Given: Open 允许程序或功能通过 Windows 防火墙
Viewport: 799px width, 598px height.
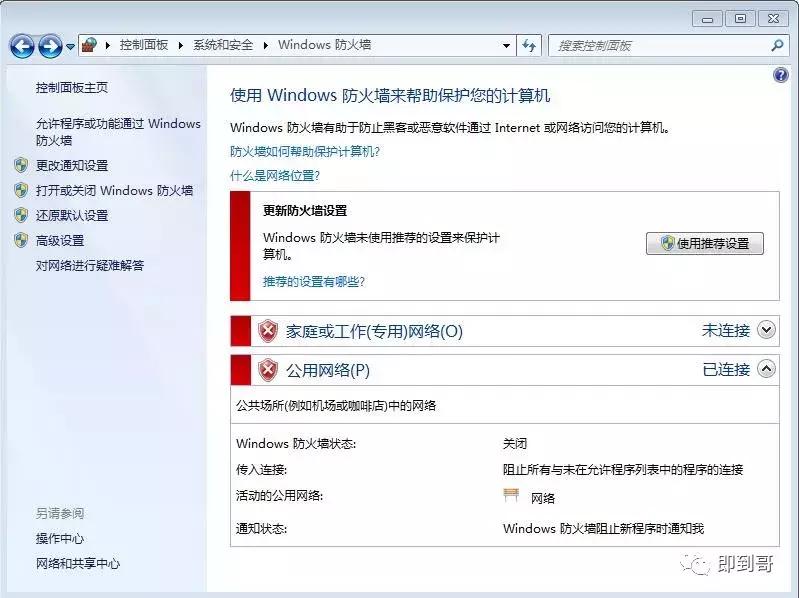Looking at the screenshot, I should pos(118,132).
